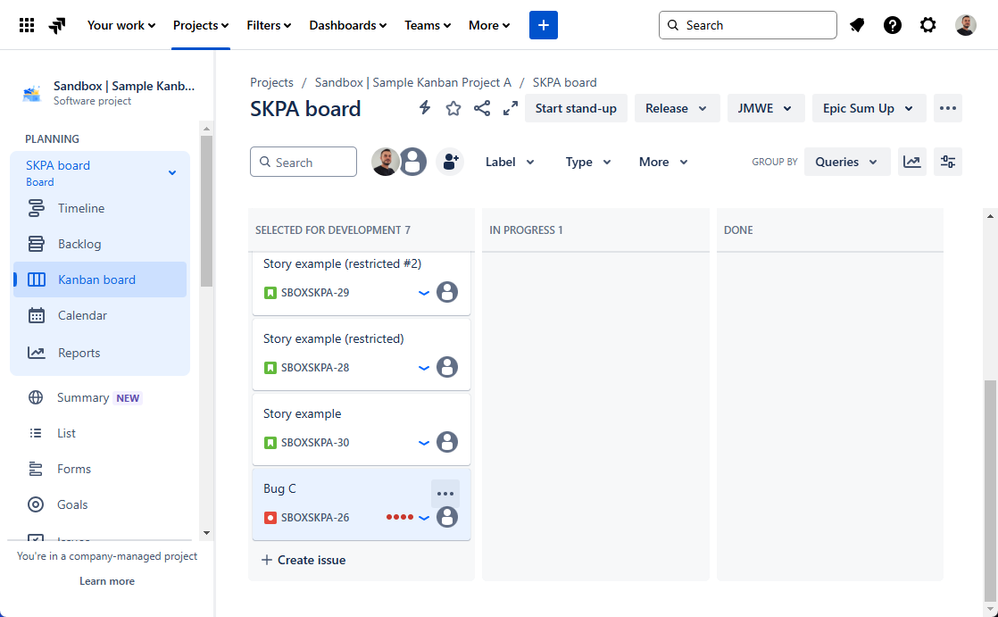
Task: Collapse the SKPA board sidebar chevron
Action: (172, 173)
